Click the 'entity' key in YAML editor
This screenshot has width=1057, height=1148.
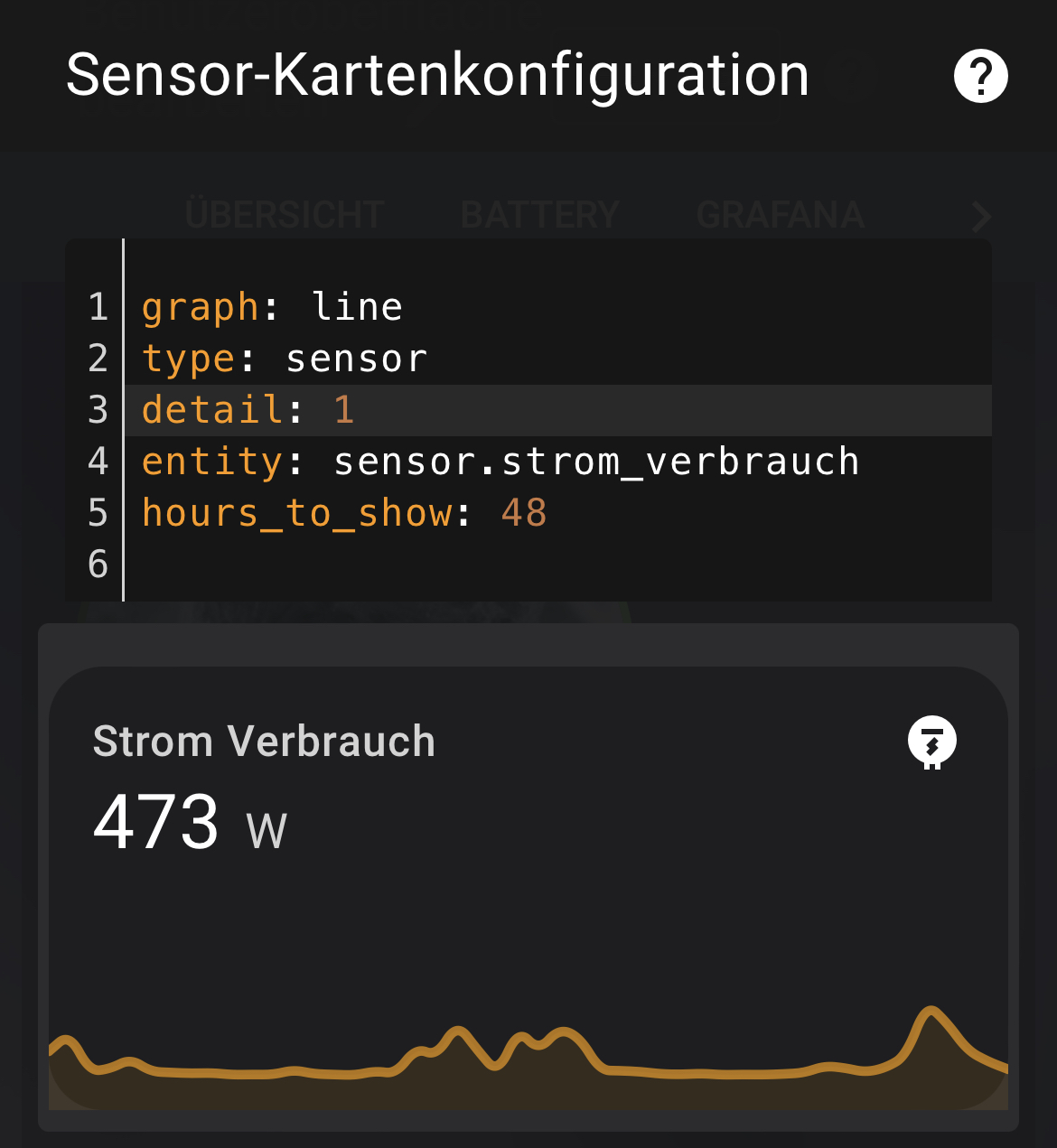click(212, 462)
